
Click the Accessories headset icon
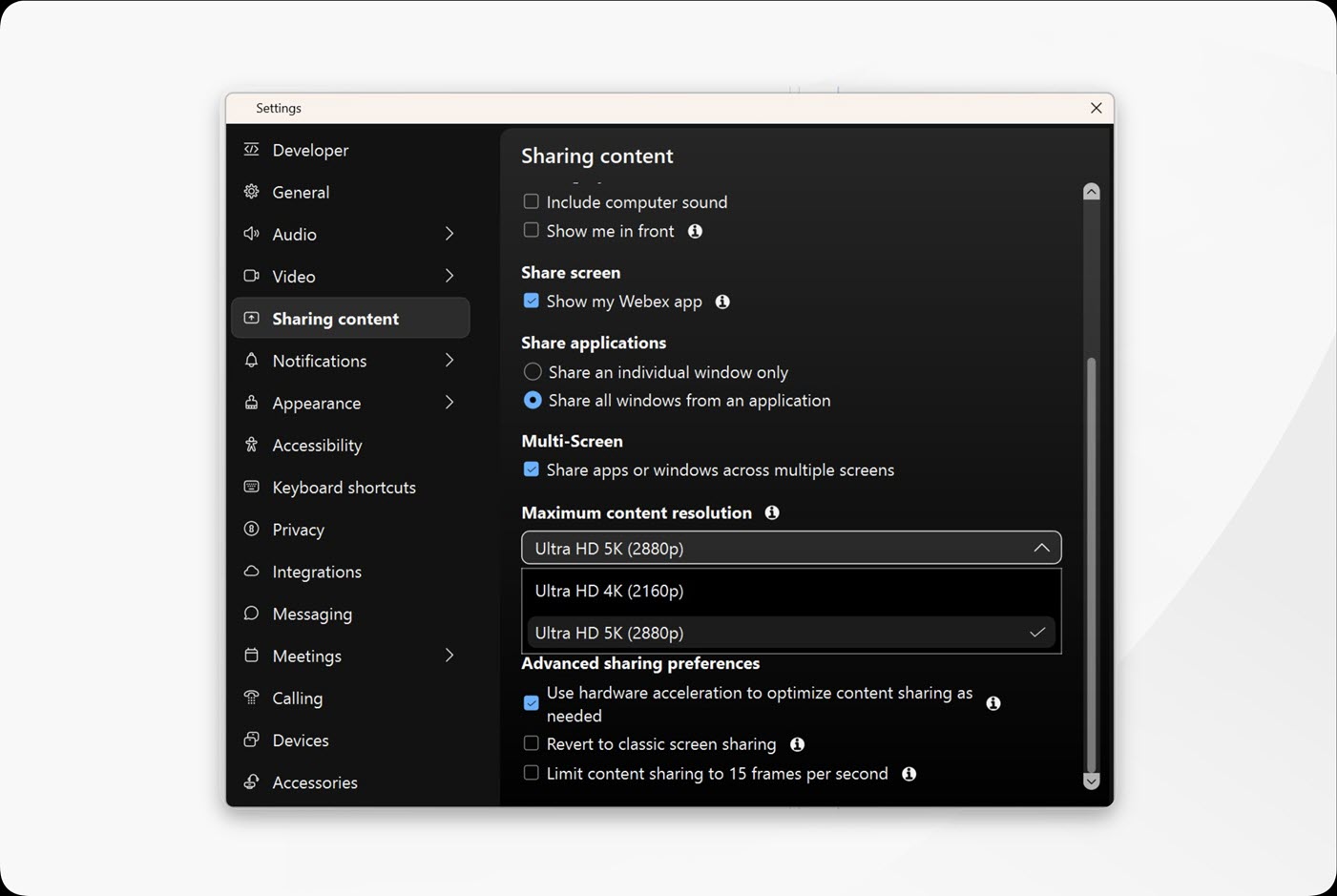tap(251, 781)
